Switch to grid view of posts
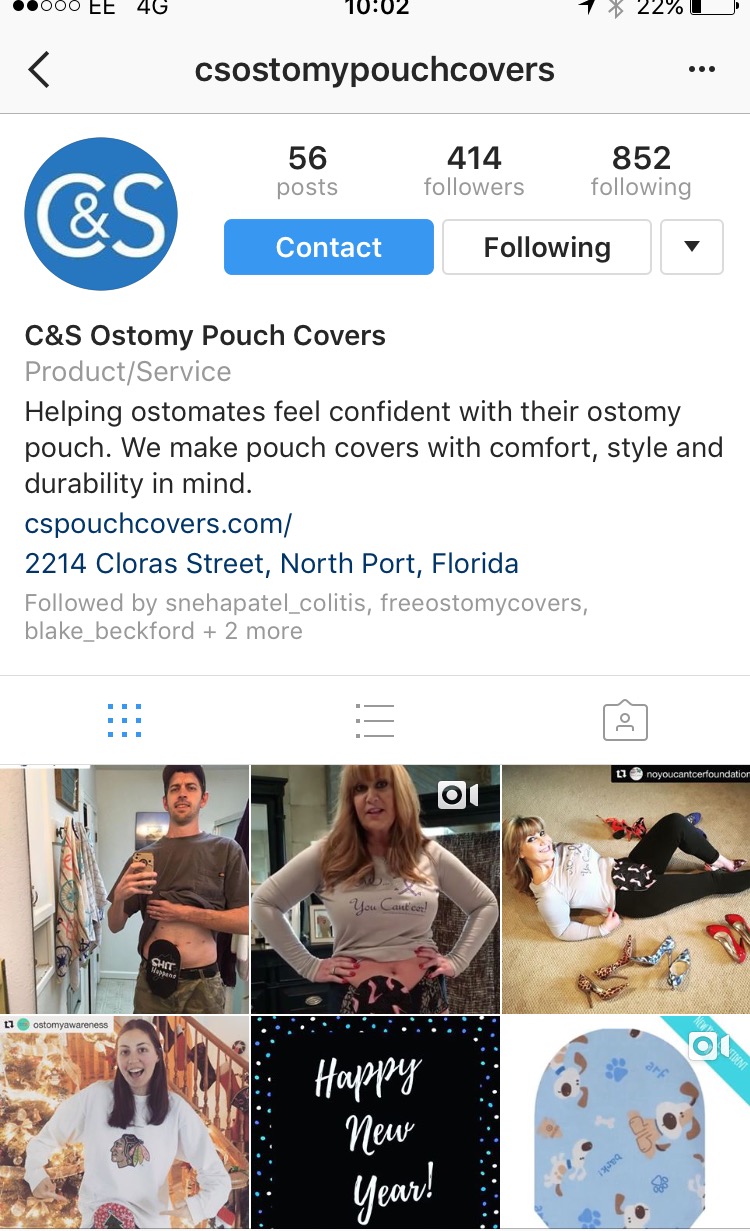The width and height of the screenshot is (750, 1231). [x=124, y=720]
